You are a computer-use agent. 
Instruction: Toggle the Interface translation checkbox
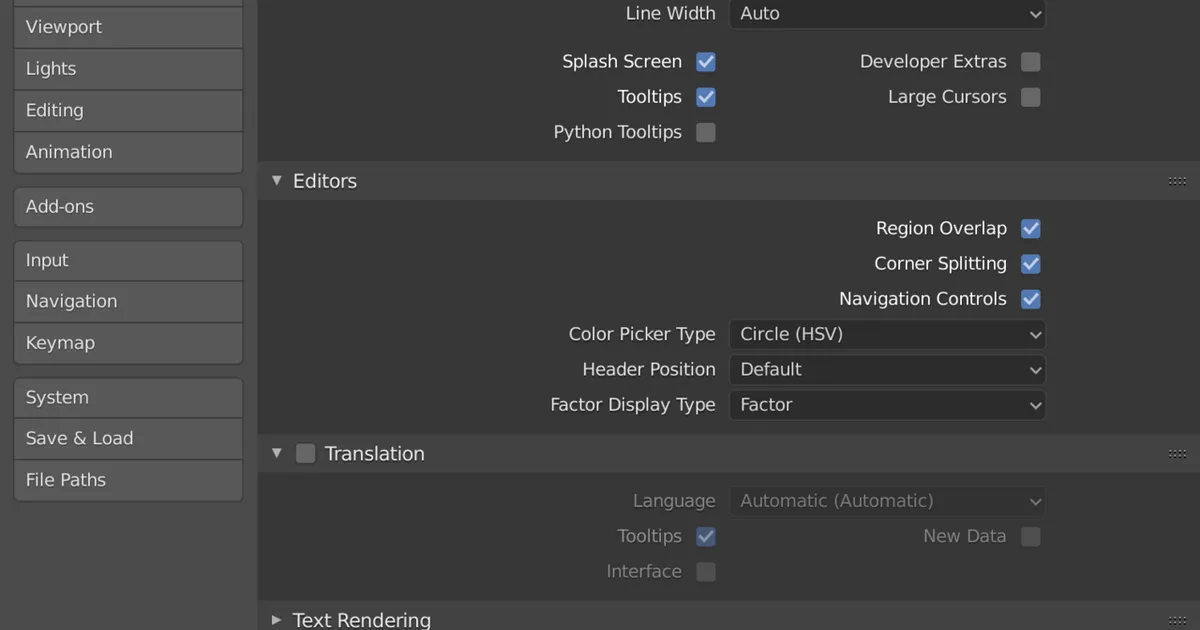pos(706,572)
